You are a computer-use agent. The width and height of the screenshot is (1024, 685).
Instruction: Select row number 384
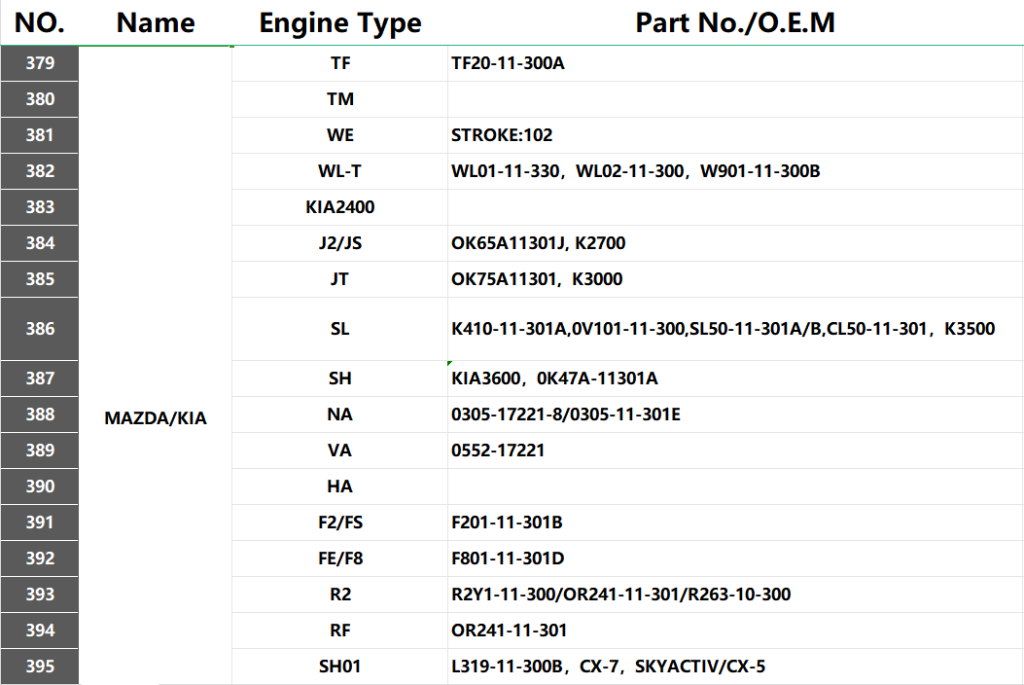39,243
